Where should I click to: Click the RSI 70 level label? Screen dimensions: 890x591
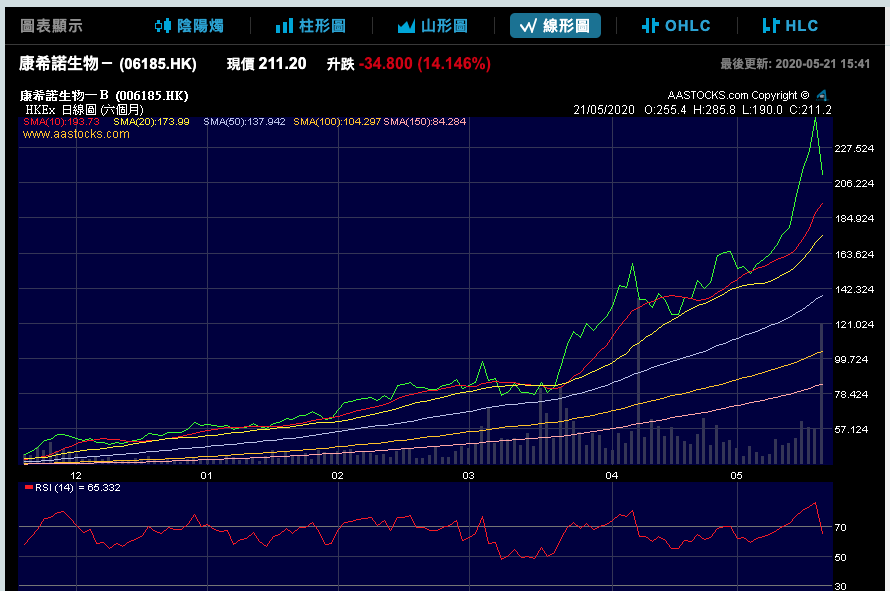840,527
